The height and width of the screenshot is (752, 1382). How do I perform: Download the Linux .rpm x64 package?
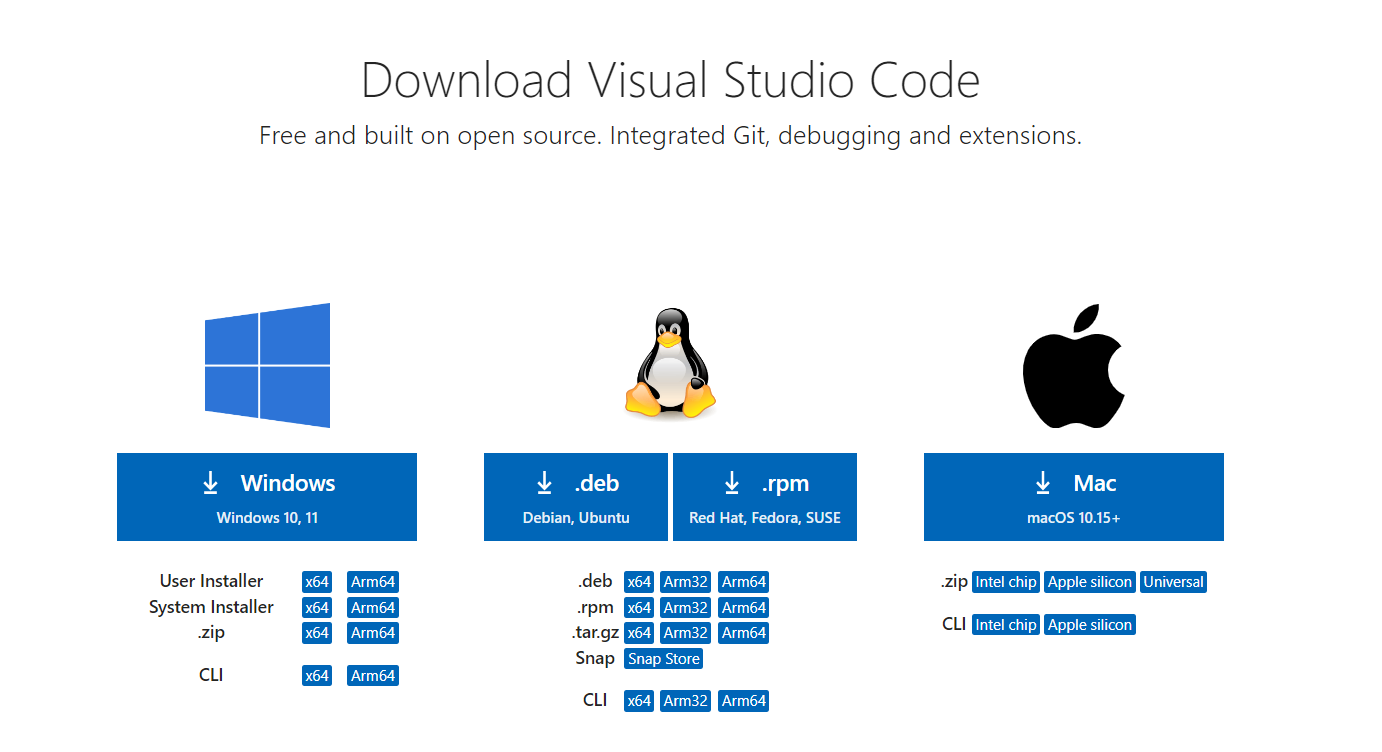click(639, 608)
